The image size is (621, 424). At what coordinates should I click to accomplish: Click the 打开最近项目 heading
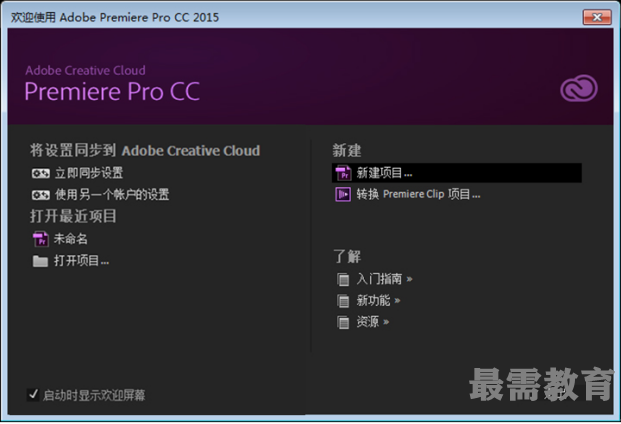pos(73,216)
